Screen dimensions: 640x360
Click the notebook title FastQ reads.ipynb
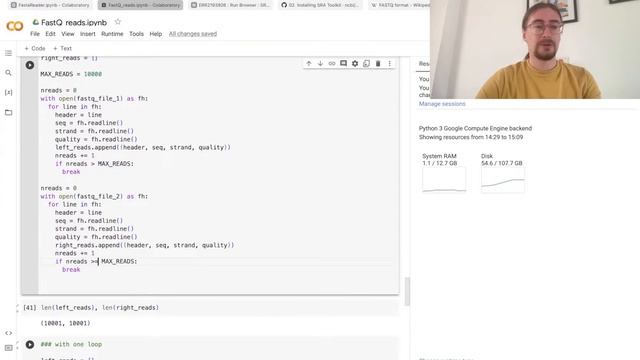[74, 22]
